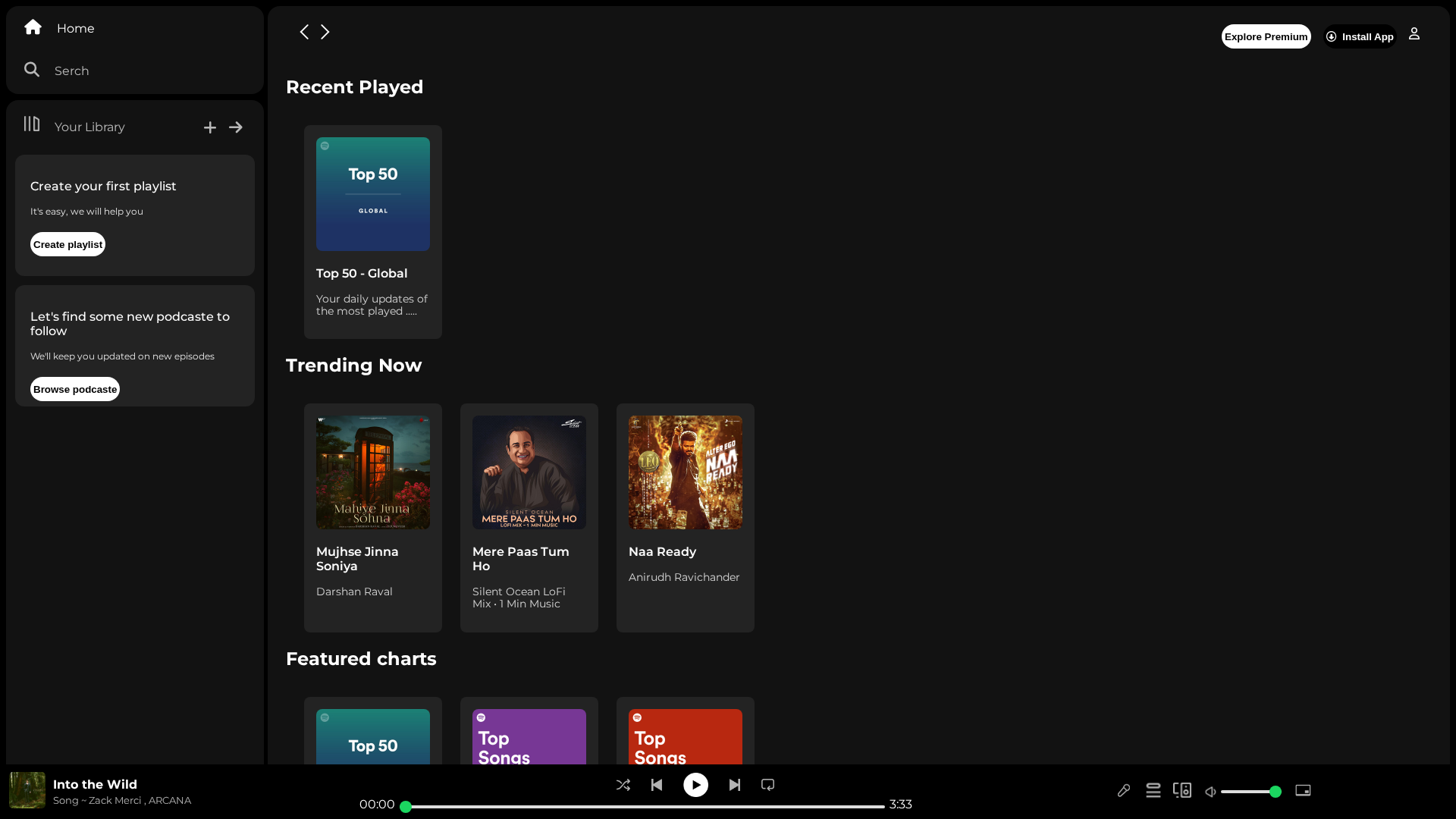1456x819 pixels.
Task: Open the mini player picture-in-picture icon
Action: pos(1303,790)
